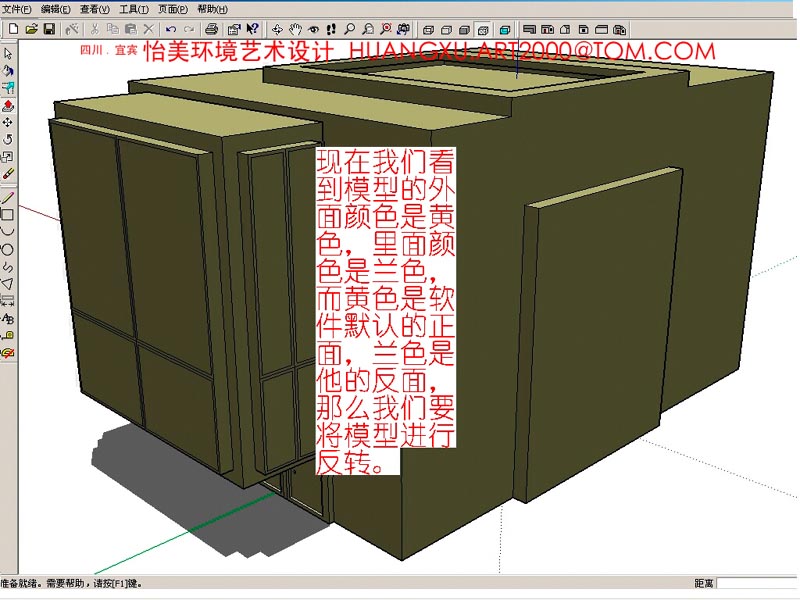Select the Paint Bucket tool
Screen dimensions: 800x600
8,71
